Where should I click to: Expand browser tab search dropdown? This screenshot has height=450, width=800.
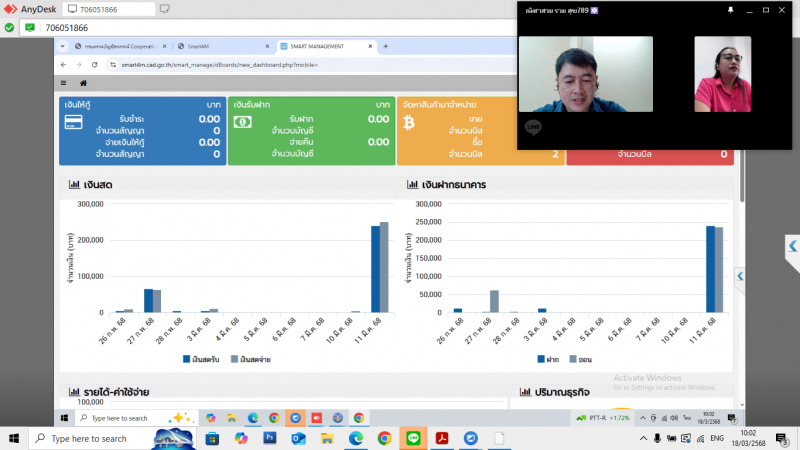point(62,46)
